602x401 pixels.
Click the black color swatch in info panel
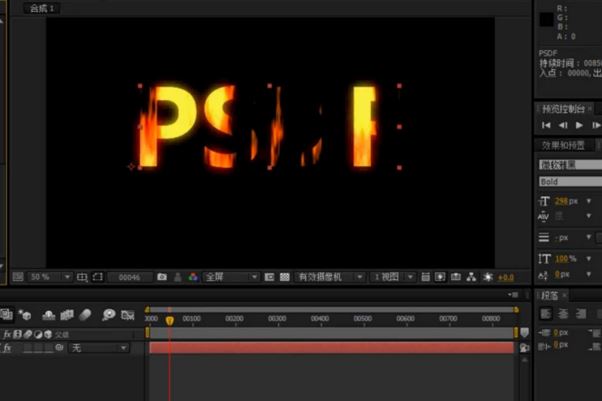pyautogui.click(x=546, y=18)
